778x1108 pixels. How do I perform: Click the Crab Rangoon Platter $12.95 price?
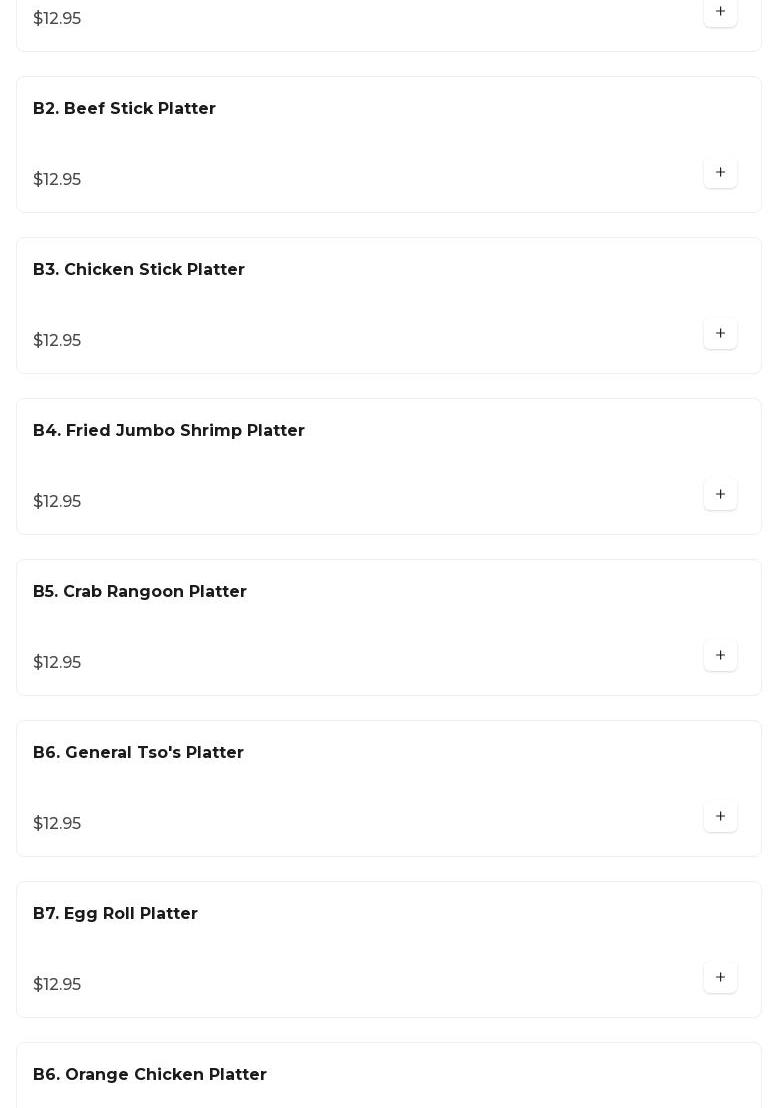pyautogui.click(x=57, y=663)
